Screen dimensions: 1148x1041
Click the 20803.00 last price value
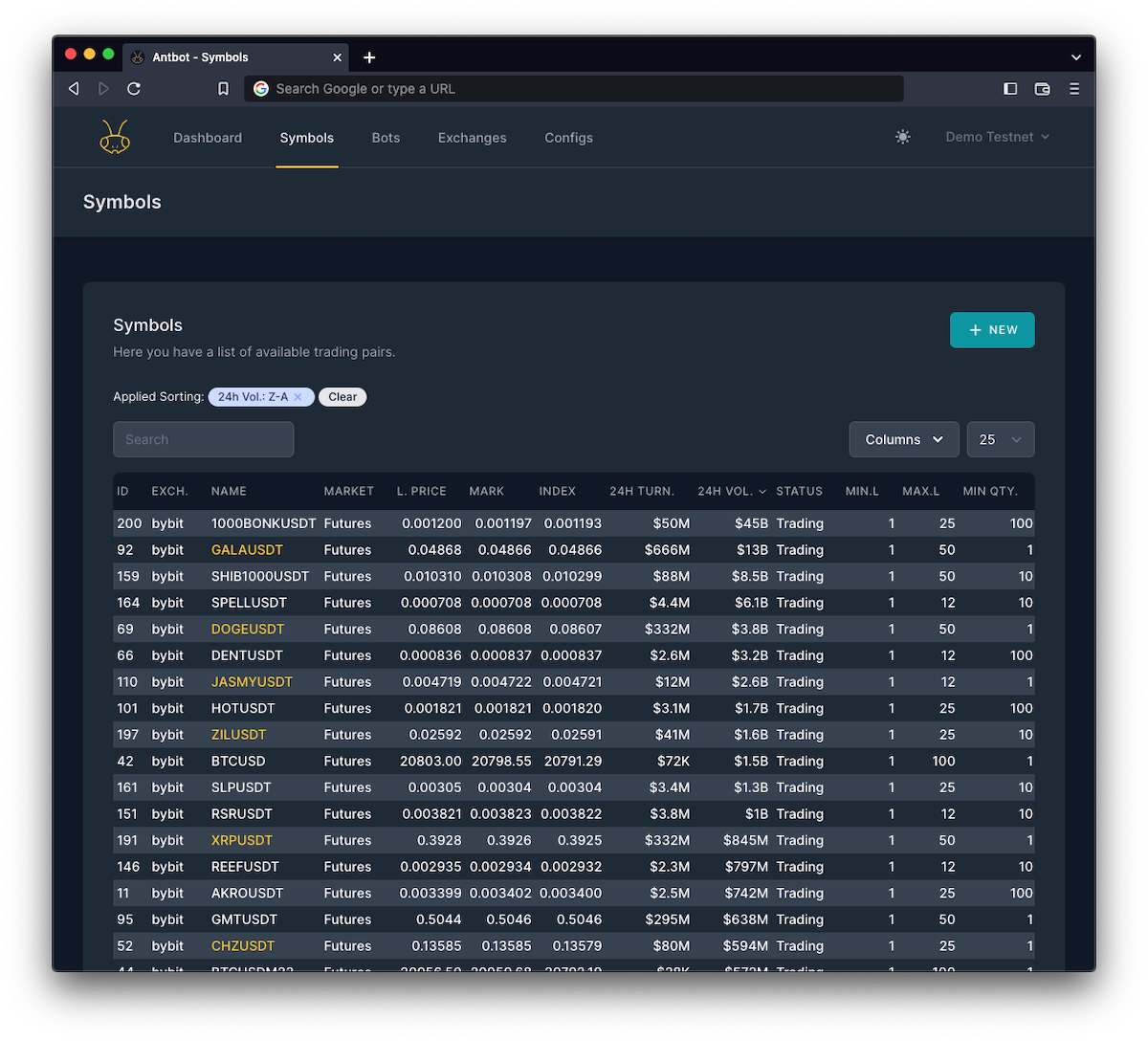point(430,762)
